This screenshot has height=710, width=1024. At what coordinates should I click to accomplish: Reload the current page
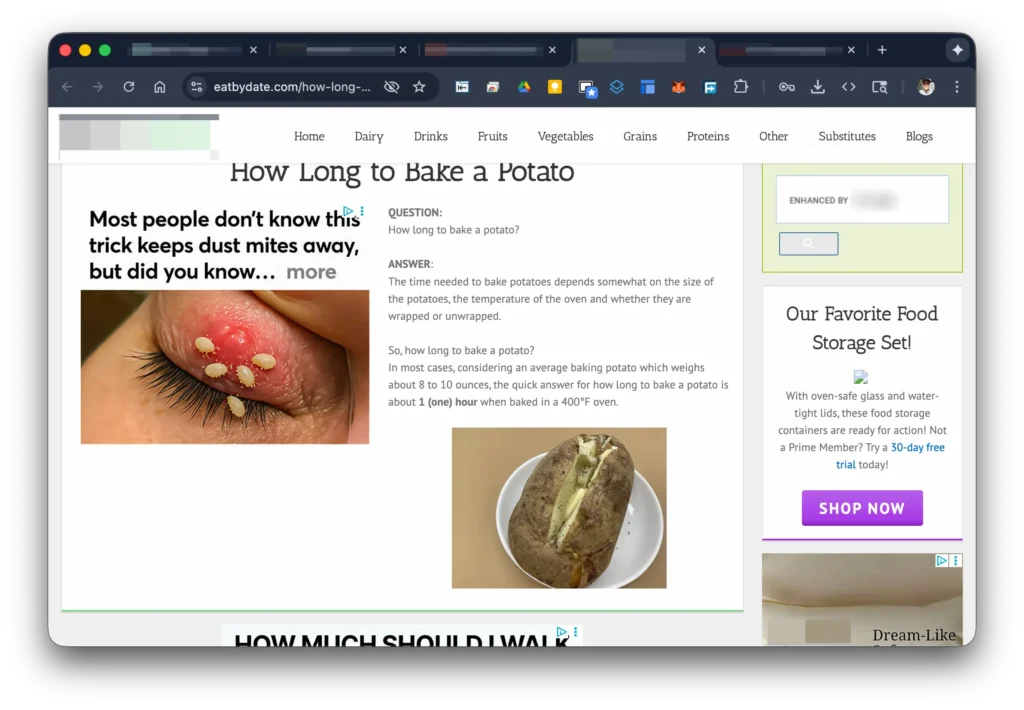[129, 87]
